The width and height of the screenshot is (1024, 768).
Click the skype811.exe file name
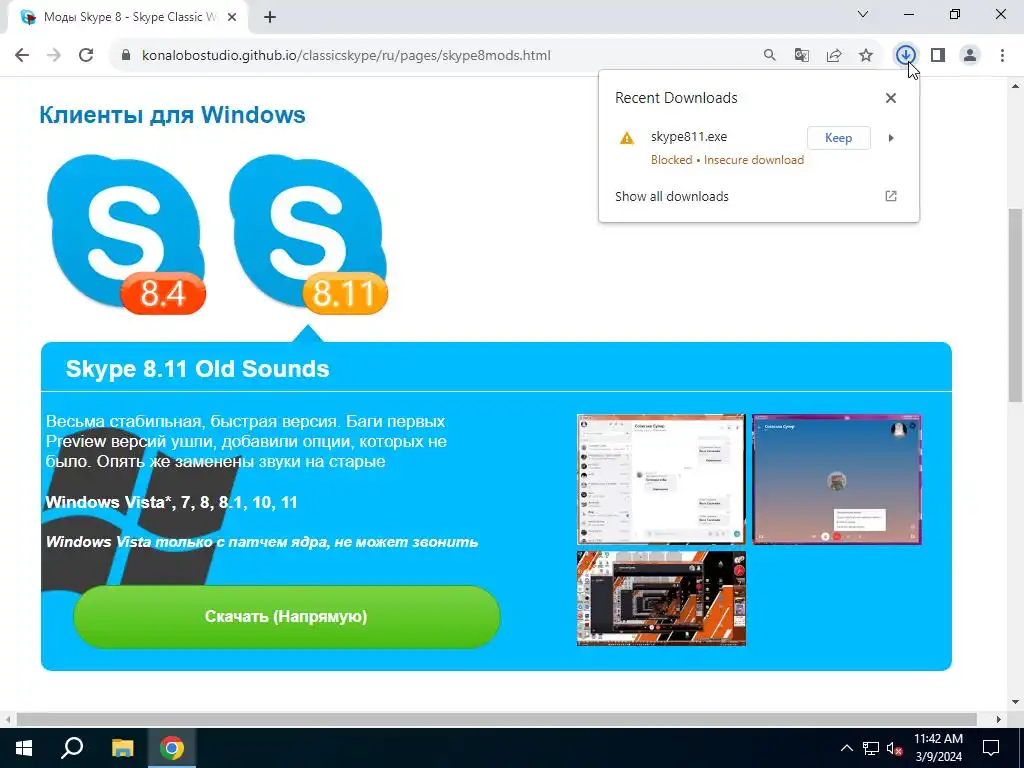pos(689,136)
